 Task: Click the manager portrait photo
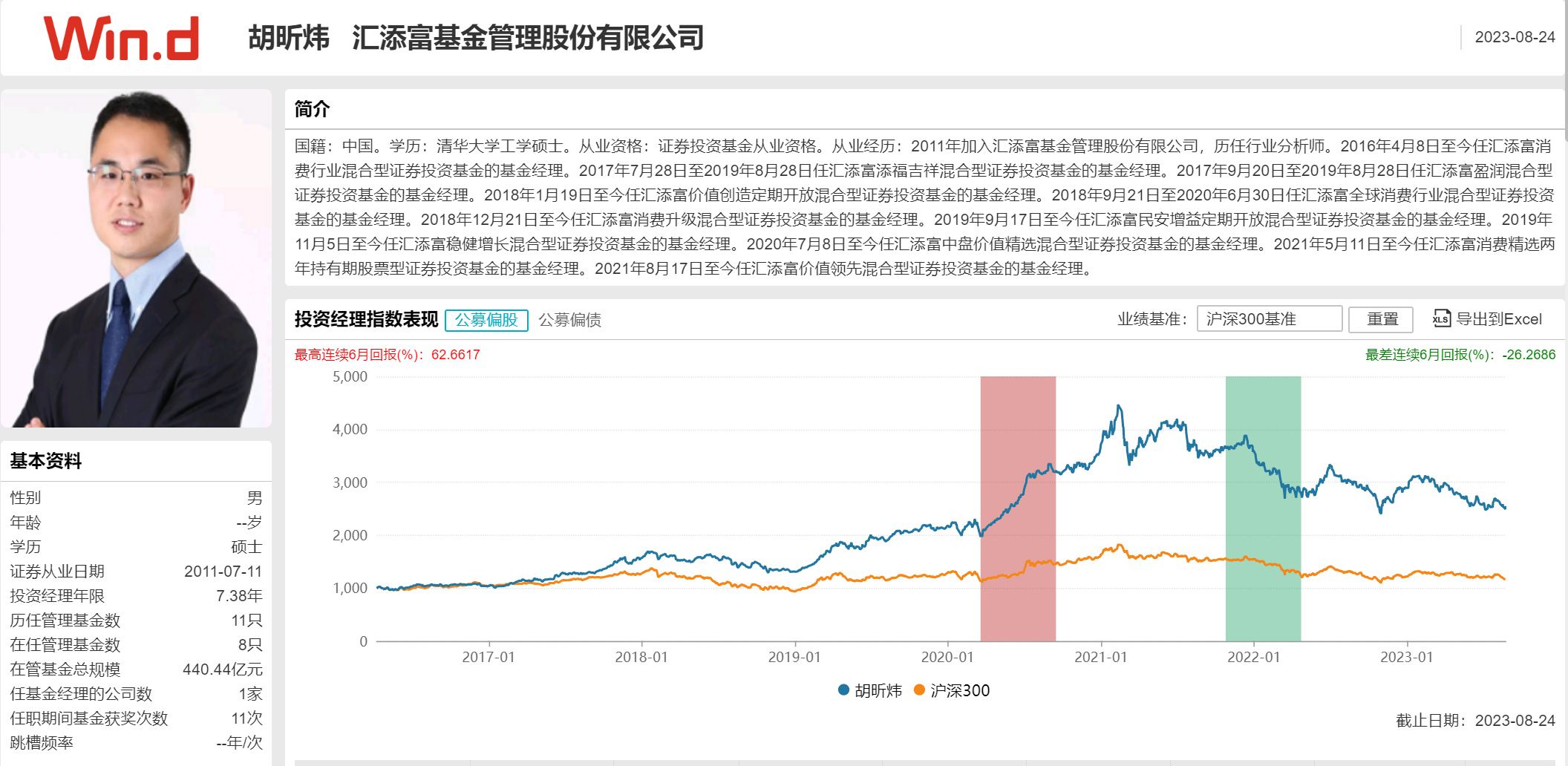(137, 258)
